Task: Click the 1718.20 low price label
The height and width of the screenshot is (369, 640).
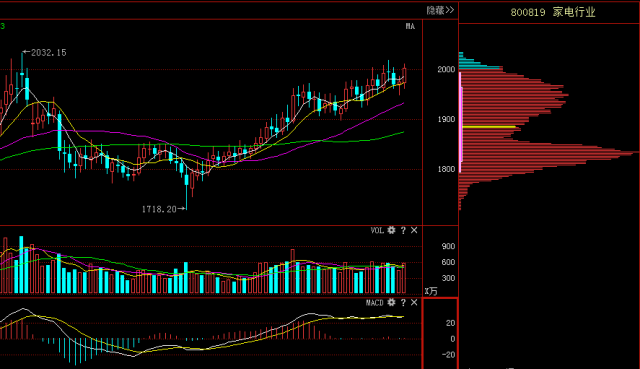Action: coord(159,209)
